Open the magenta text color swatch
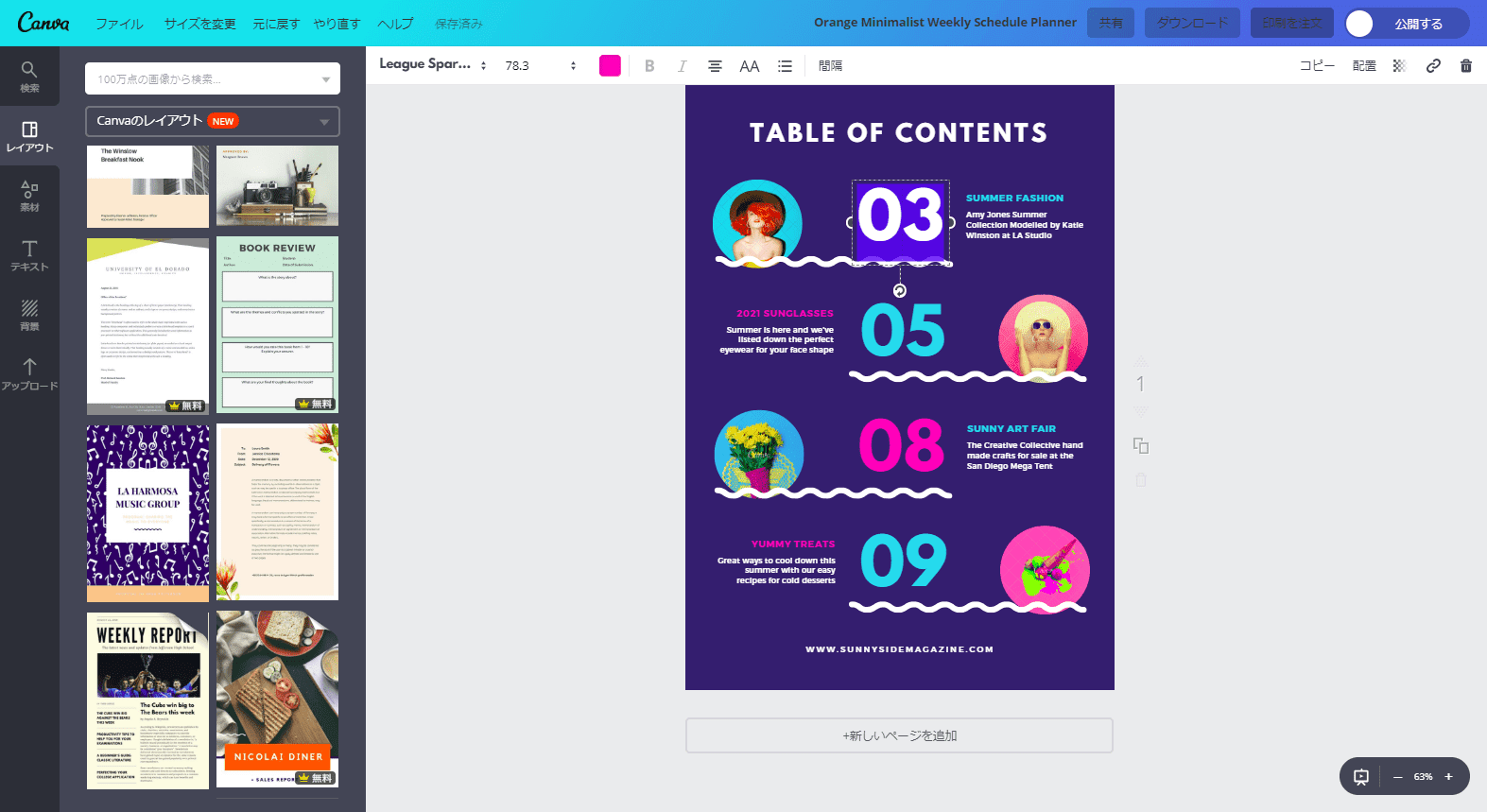The image size is (1487, 812). pos(610,65)
